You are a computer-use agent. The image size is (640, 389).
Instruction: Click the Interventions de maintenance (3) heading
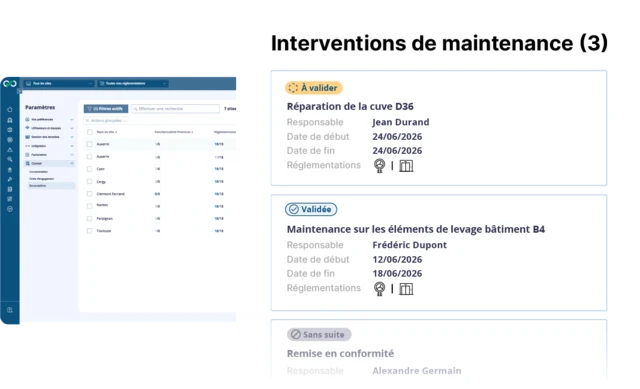[x=440, y=43]
